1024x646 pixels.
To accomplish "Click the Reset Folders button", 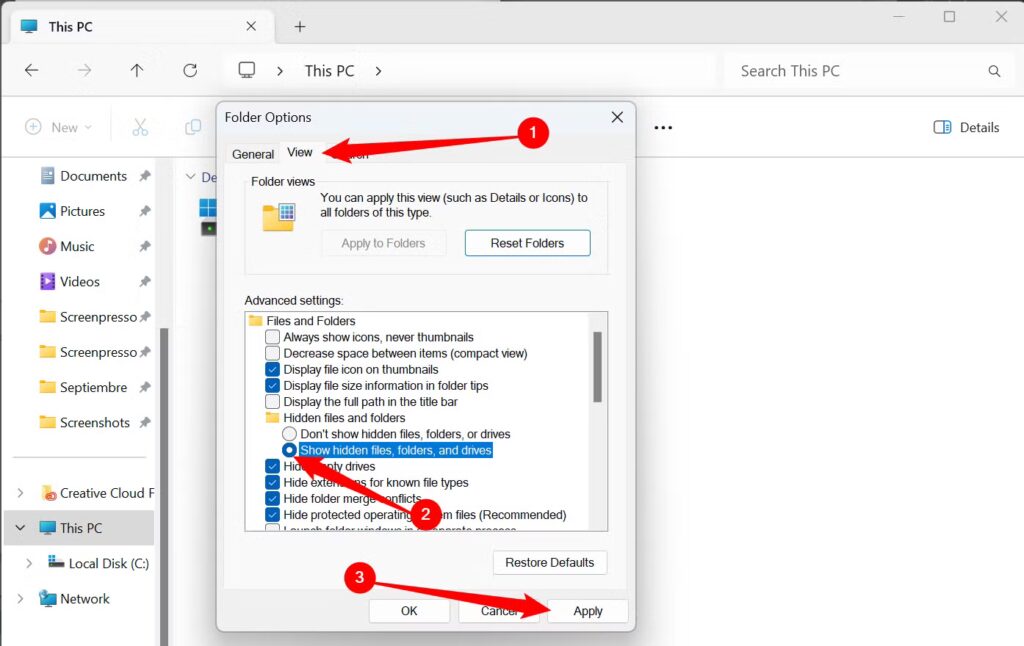I will [527, 242].
